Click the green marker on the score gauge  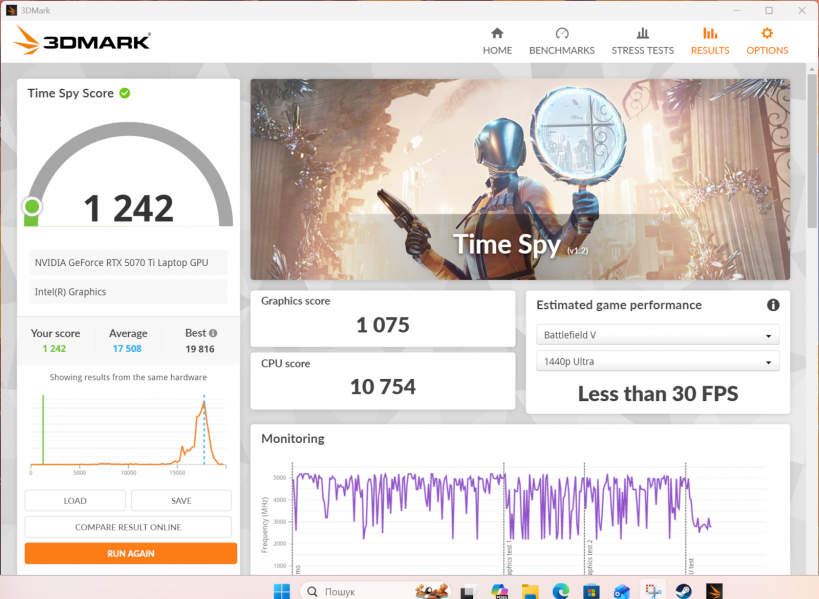coord(32,207)
